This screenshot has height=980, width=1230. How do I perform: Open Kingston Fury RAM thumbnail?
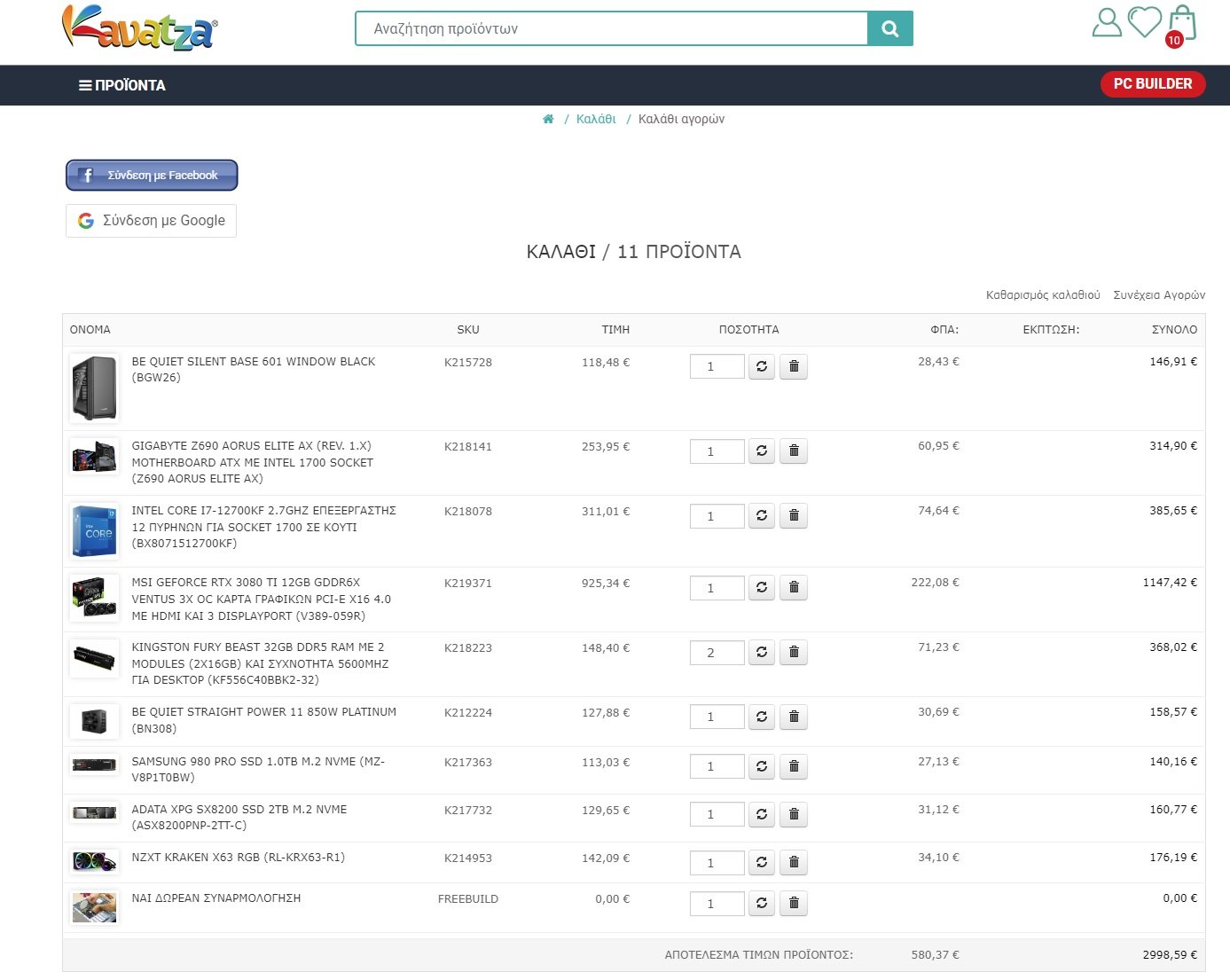coord(94,658)
